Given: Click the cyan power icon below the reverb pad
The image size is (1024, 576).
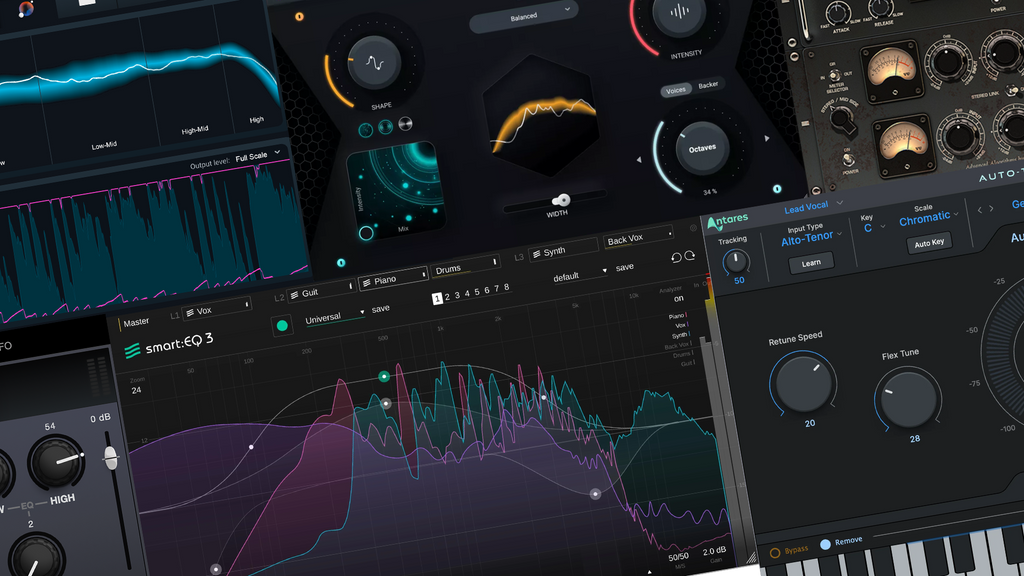Looking at the screenshot, I should [x=341, y=263].
